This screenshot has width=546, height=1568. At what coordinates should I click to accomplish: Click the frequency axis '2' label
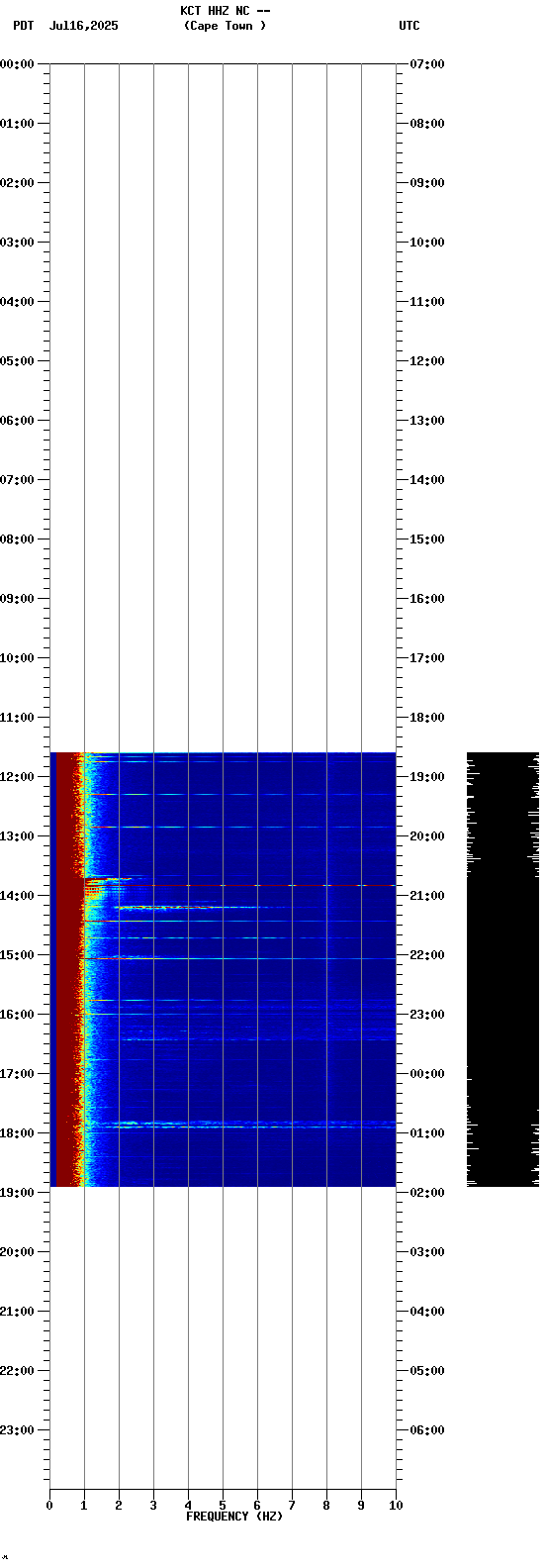[x=119, y=1506]
